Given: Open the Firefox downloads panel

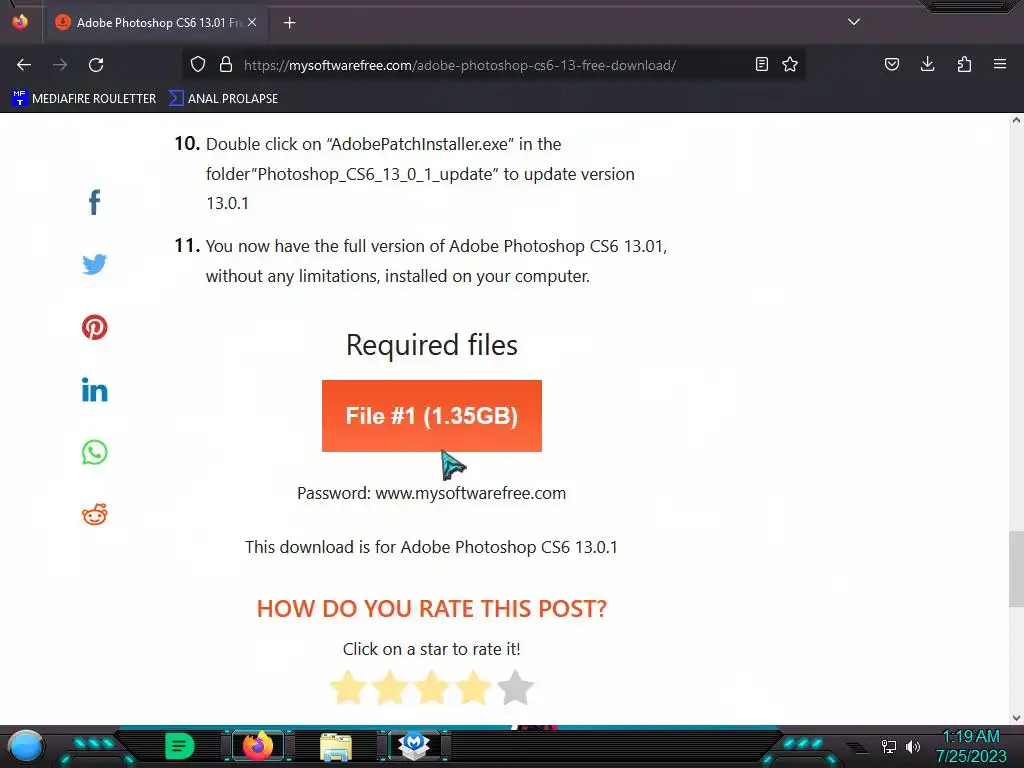Looking at the screenshot, I should 927,64.
